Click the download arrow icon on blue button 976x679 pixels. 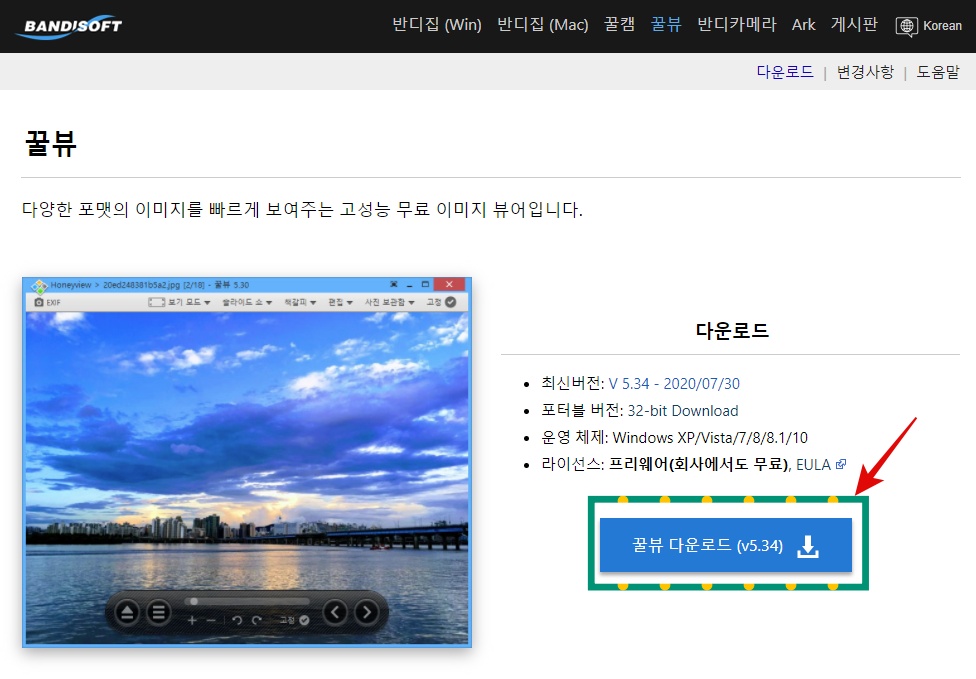coord(807,546)
